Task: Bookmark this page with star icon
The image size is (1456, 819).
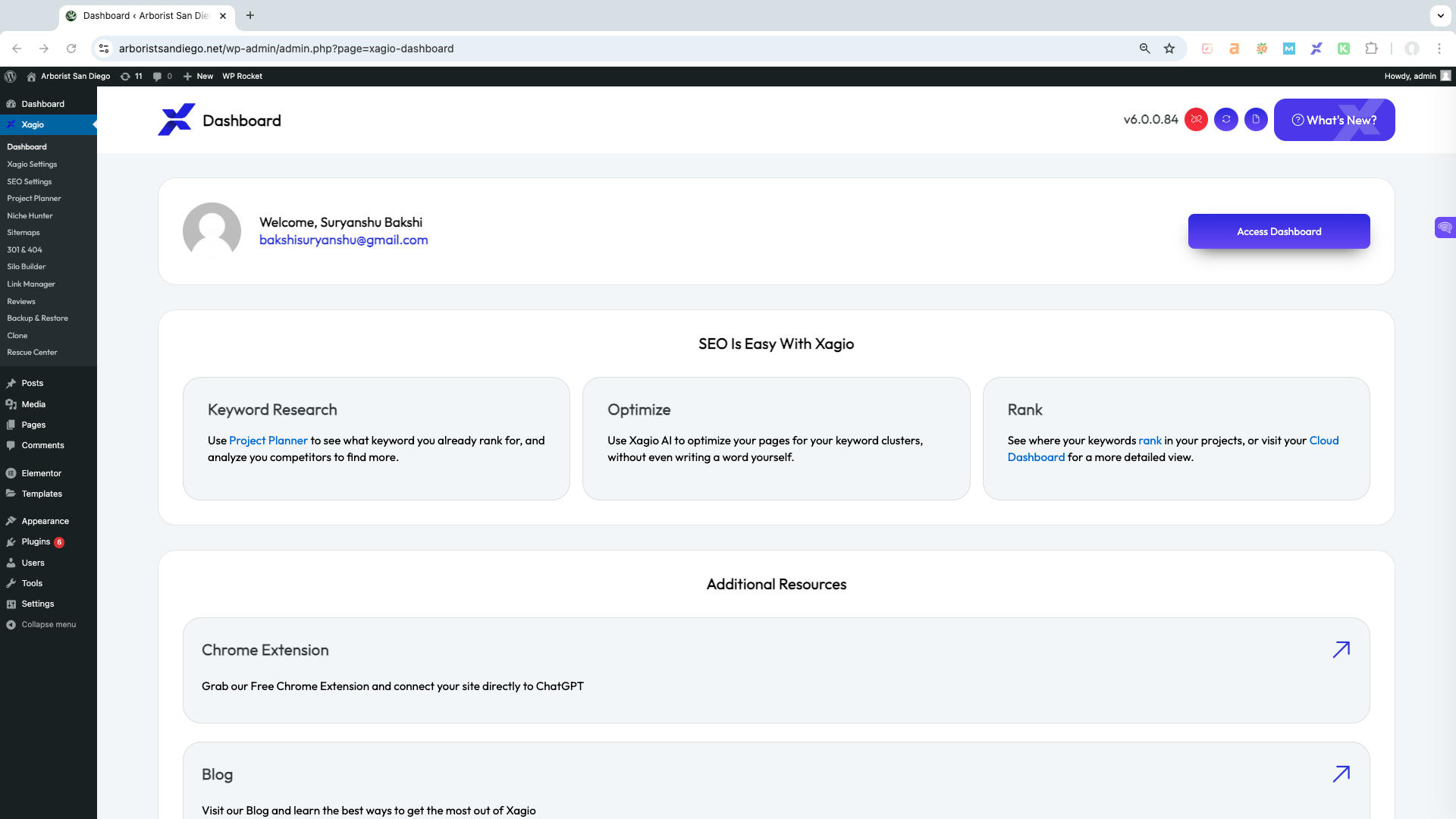Action: (x=1169, y=49)
